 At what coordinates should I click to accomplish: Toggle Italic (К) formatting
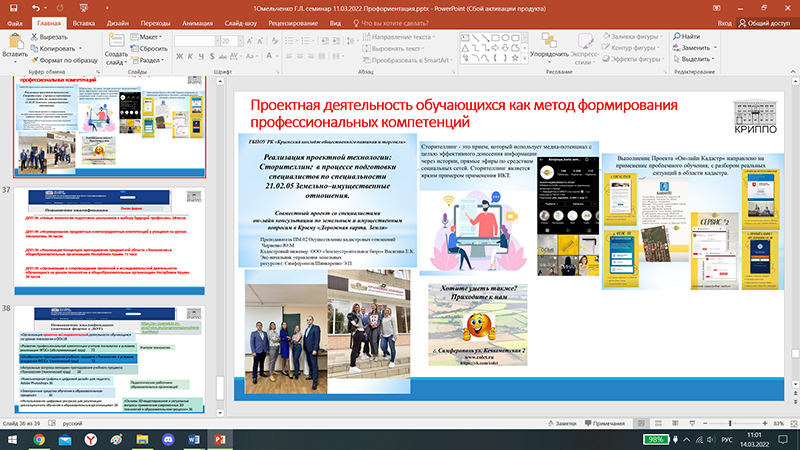(190, 56)
